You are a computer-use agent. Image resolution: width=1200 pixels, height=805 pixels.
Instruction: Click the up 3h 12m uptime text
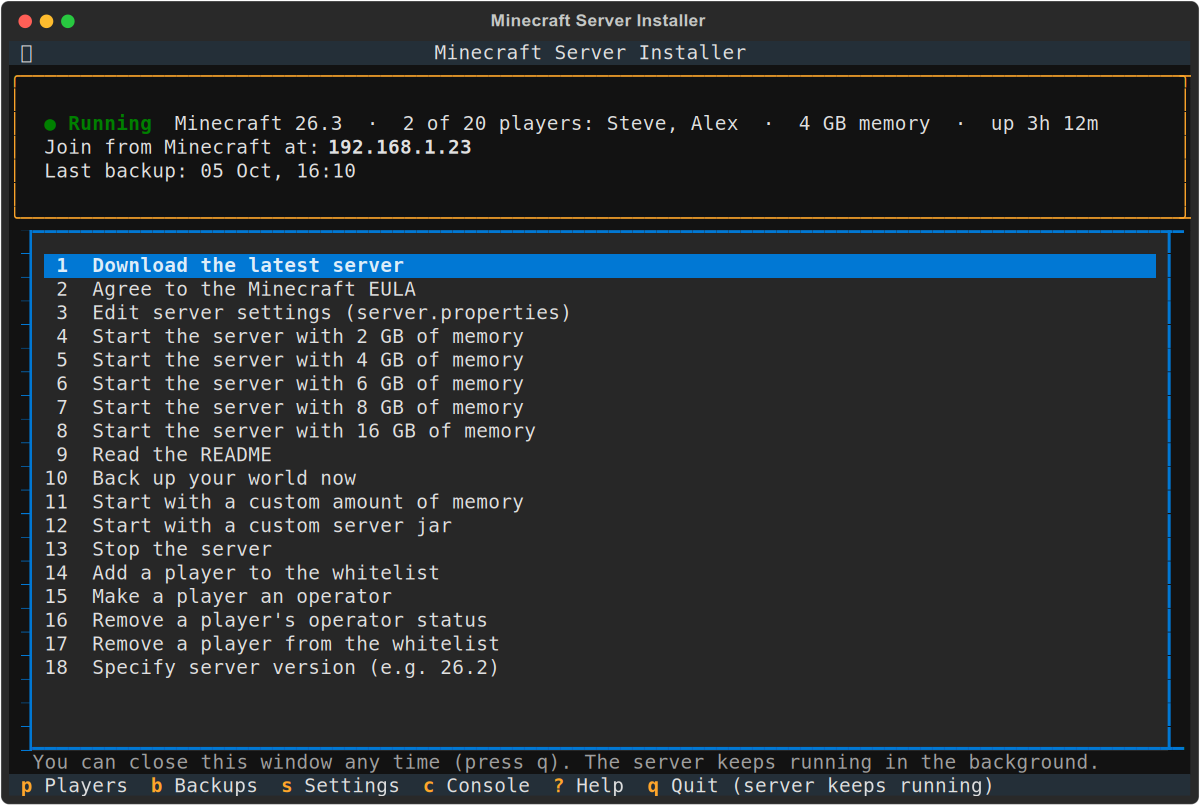(1045, 124)
